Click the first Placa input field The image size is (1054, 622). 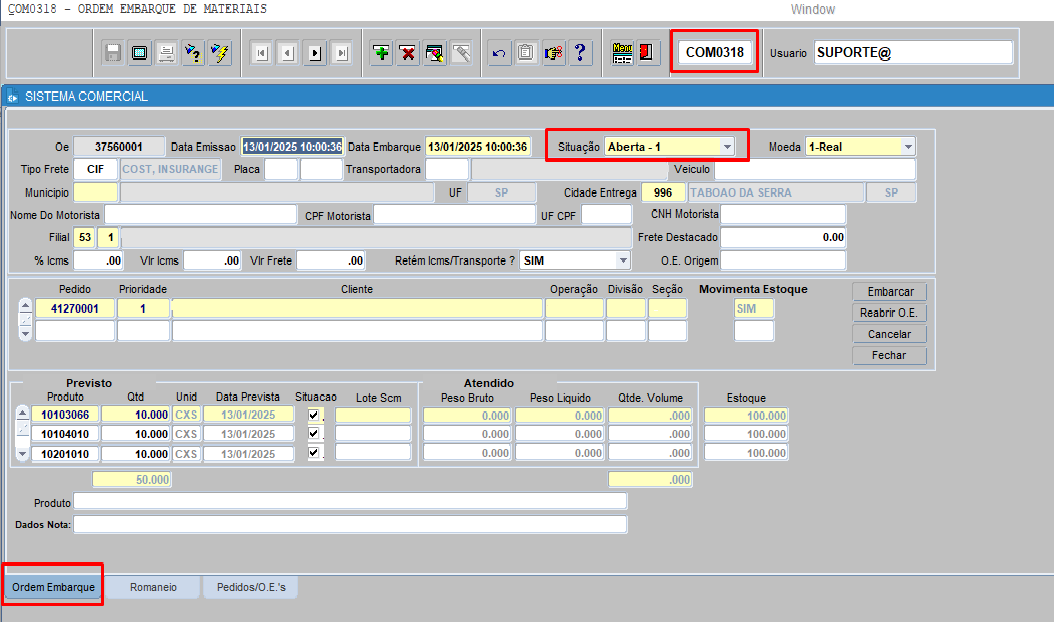pyautogui.click(x=281, y=169)
